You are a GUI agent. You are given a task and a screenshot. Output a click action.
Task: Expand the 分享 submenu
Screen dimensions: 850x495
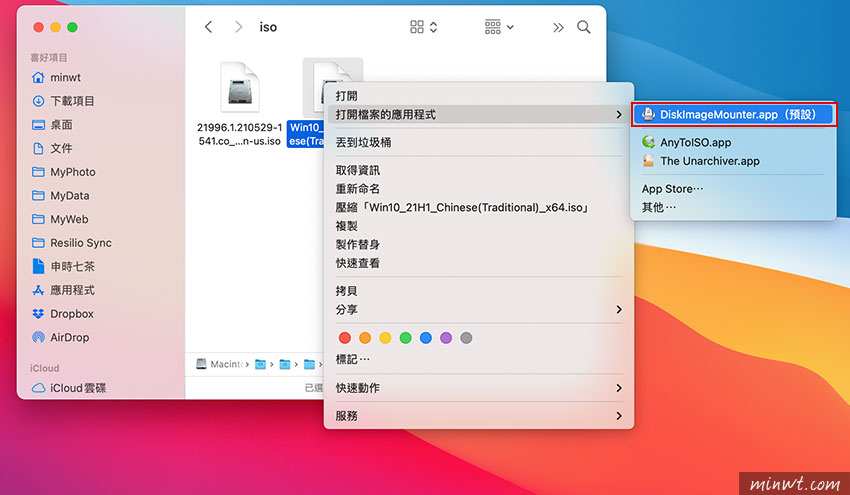pyautogui.click(x=479, y=310)
